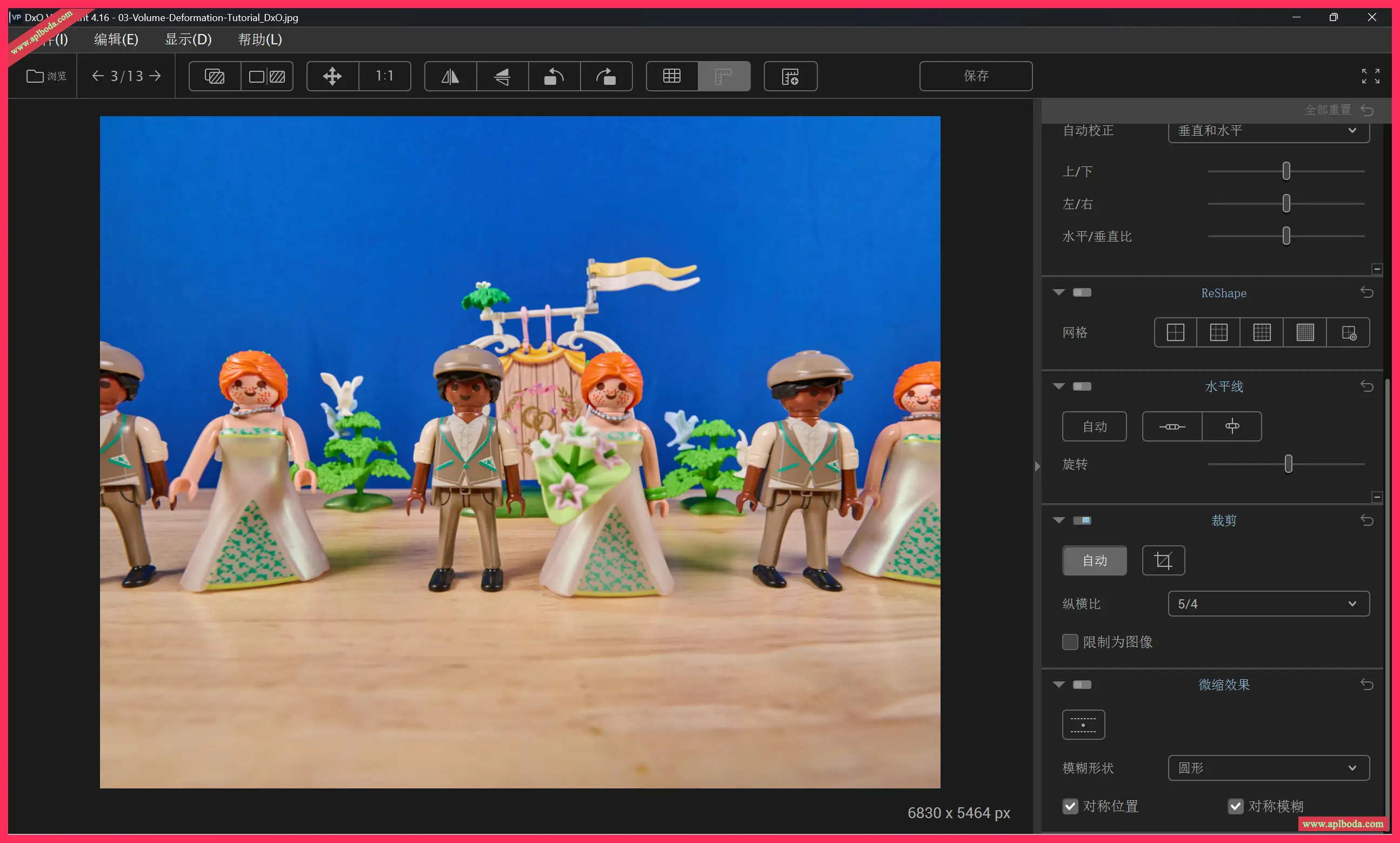Uncheck the 对称位置 checkbox
The image size is (1400, 843).
(x=1070, y=806)
